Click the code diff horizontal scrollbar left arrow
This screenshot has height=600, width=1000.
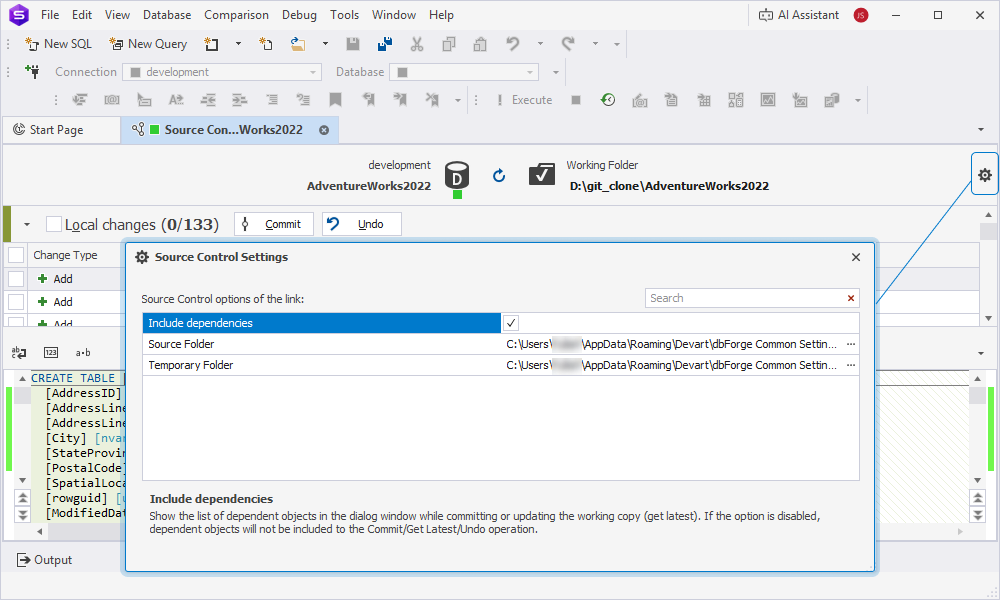click(x=40, y=531)
